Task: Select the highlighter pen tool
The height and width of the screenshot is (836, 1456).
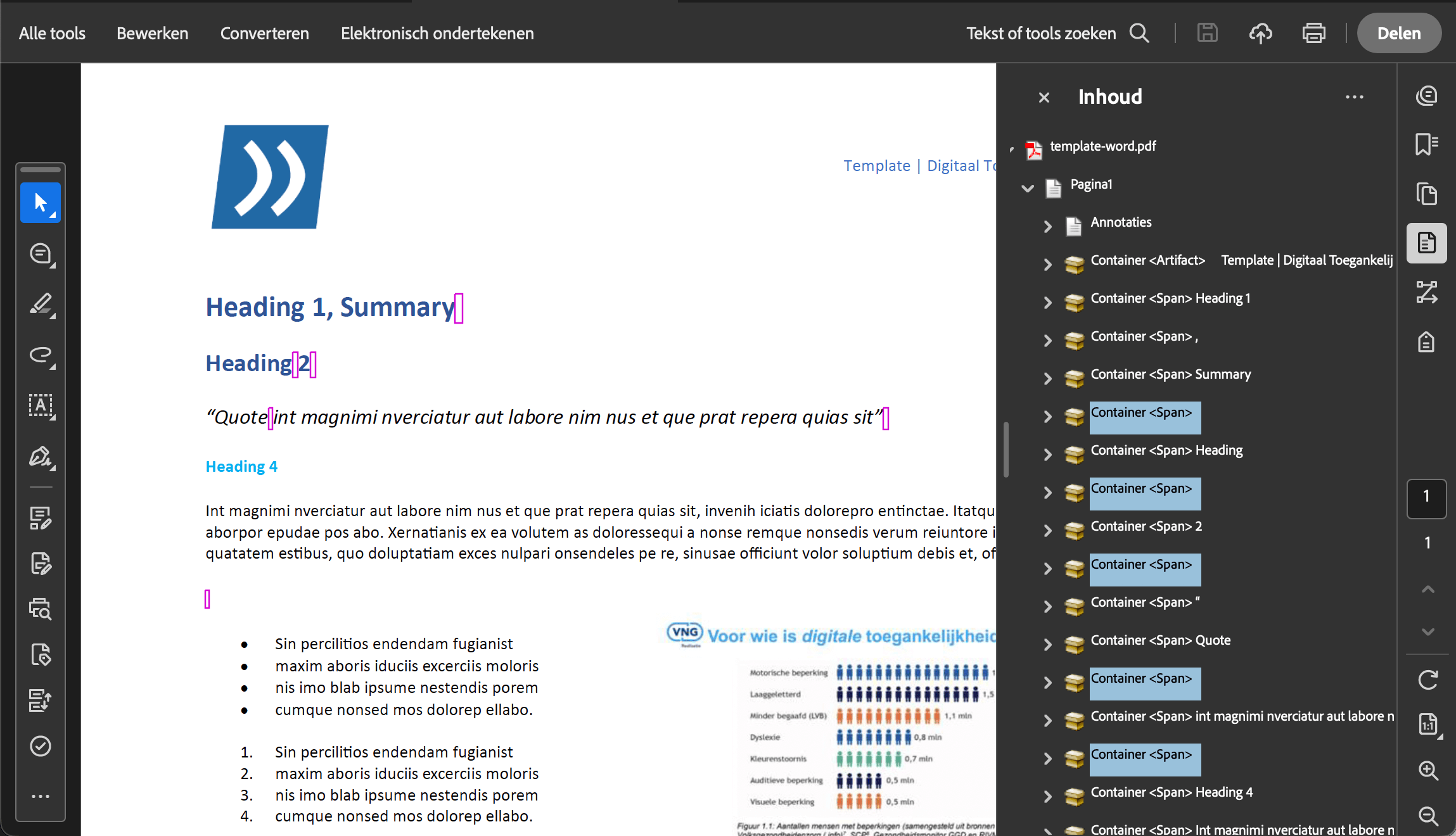Action: (x=41, y=304)
